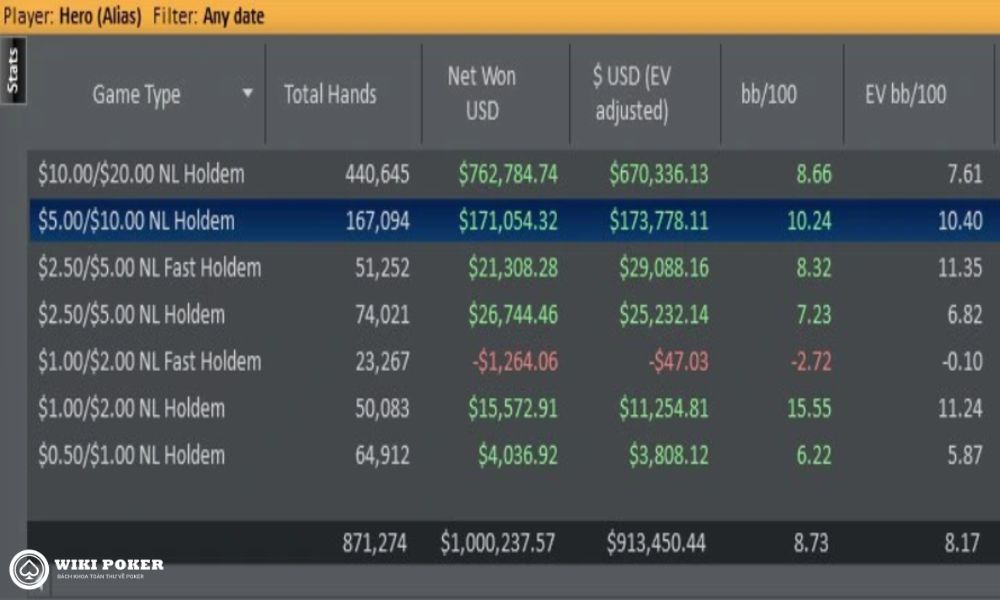Sort by the bb/100 column header
Image resolution: width=1000 pixels, height=600 pixels.
pos(768,94)
